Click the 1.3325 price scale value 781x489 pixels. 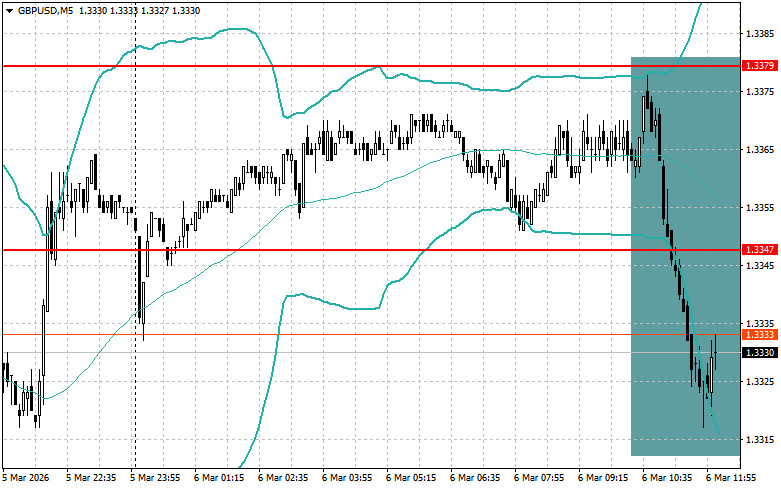760,381
